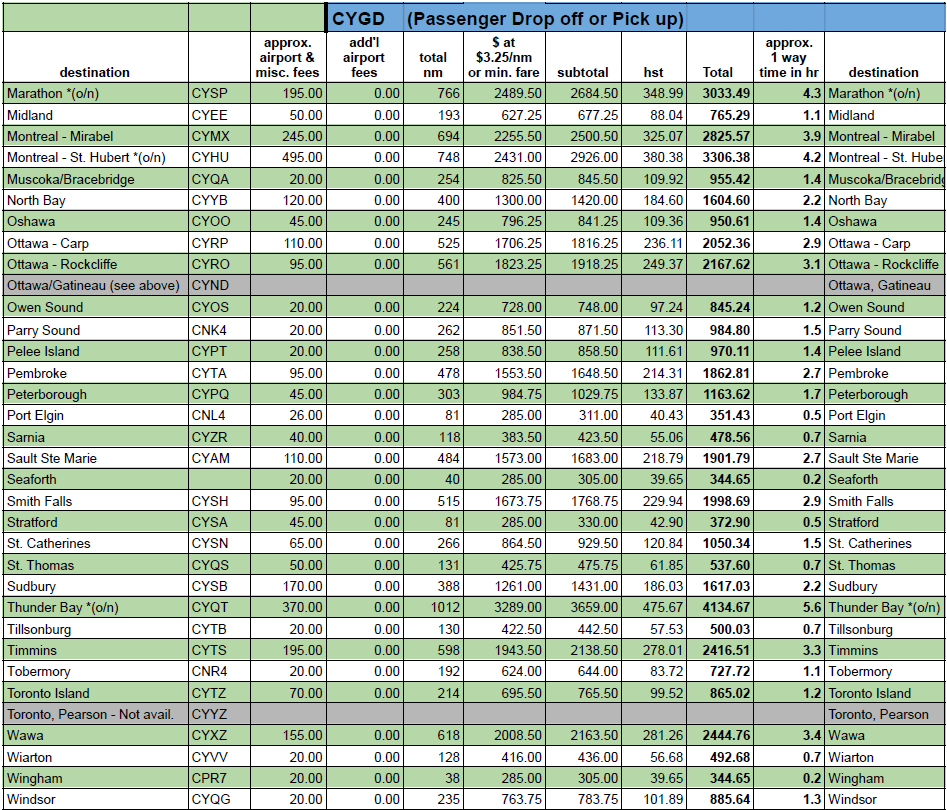
Task: Select Thunder Bay total of 4134.67
Action: click(x=718, y=608)
